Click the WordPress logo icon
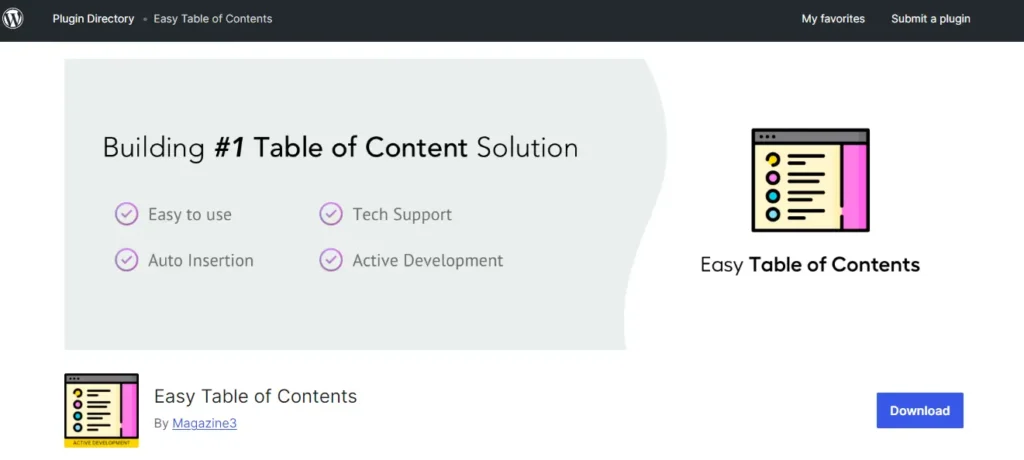Image resolution: width=1024 pixels, height=460 pixels. click(12, 18)
